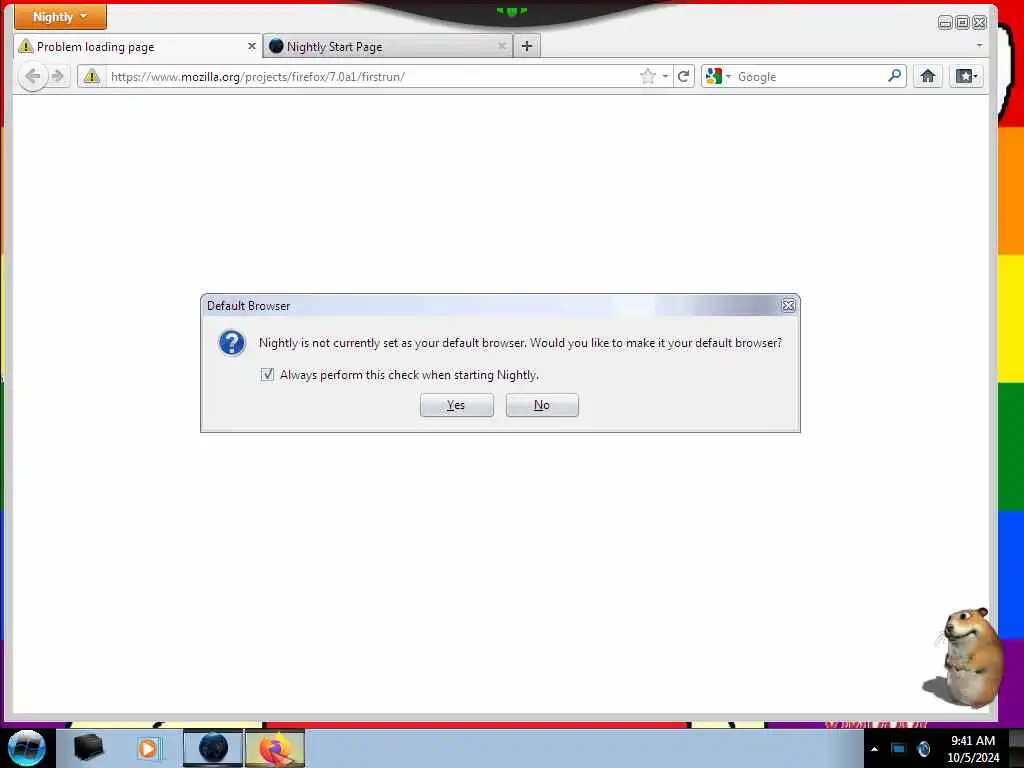Launch Windows Media Player from taskbar
This screenshot has width=1024, height=768.
149,748
